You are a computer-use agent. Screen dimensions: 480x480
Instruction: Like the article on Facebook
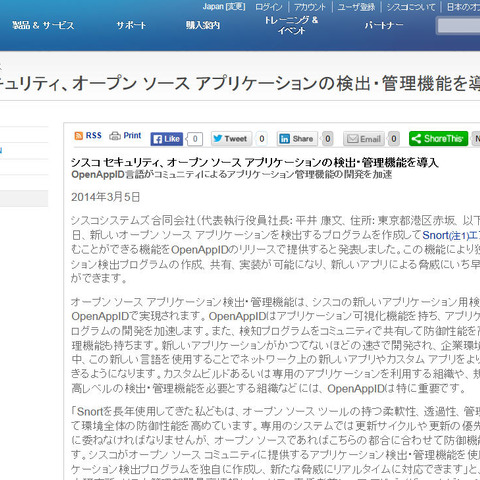click(167, 139)
